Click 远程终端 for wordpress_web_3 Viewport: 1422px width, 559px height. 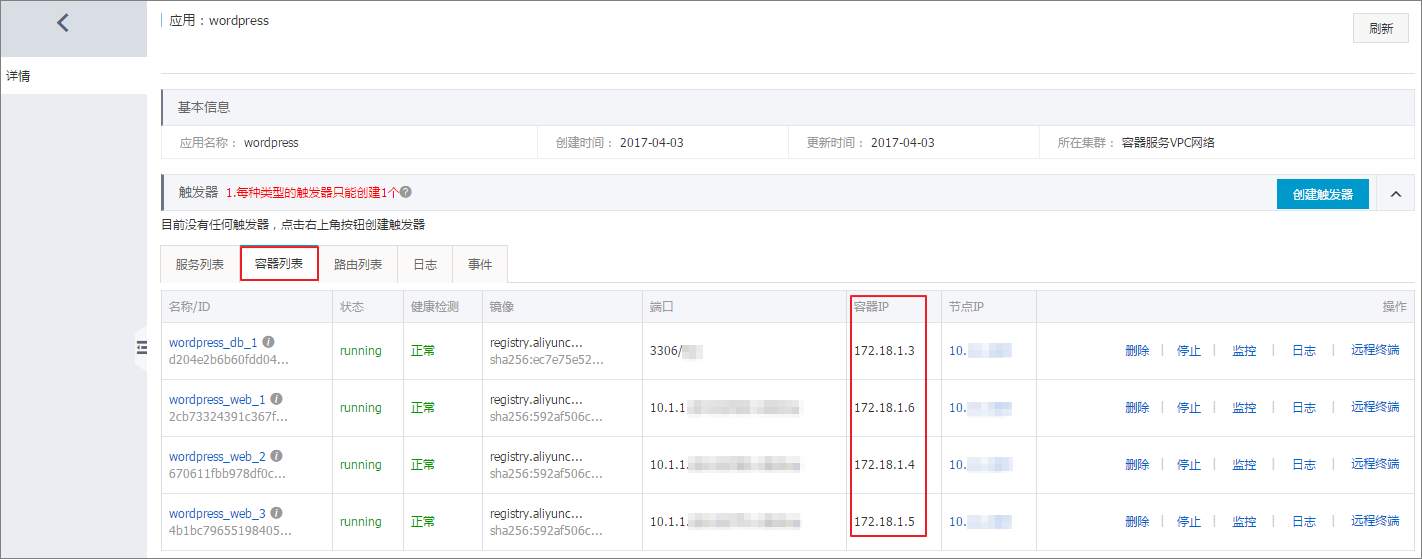click(x=1375, y=521)
